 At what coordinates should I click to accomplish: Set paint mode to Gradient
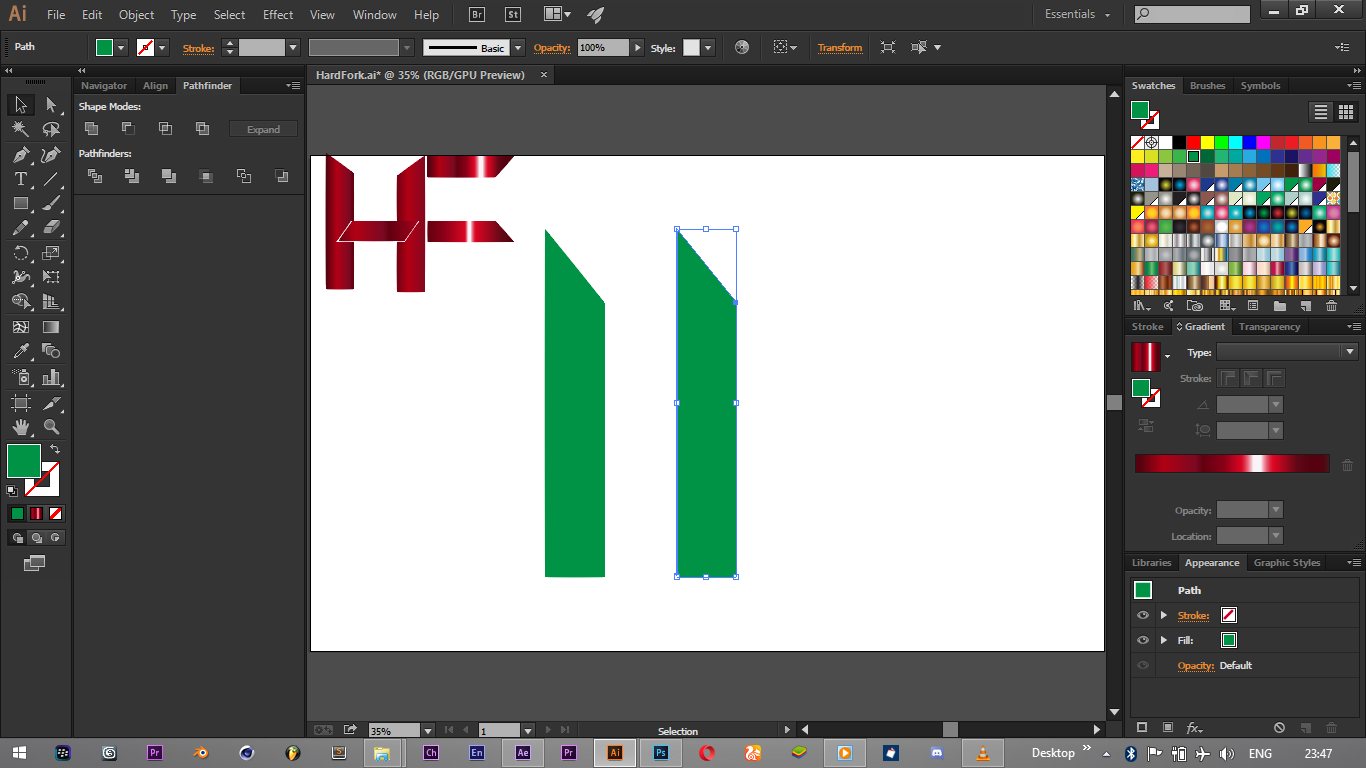(x=36, y=513)
